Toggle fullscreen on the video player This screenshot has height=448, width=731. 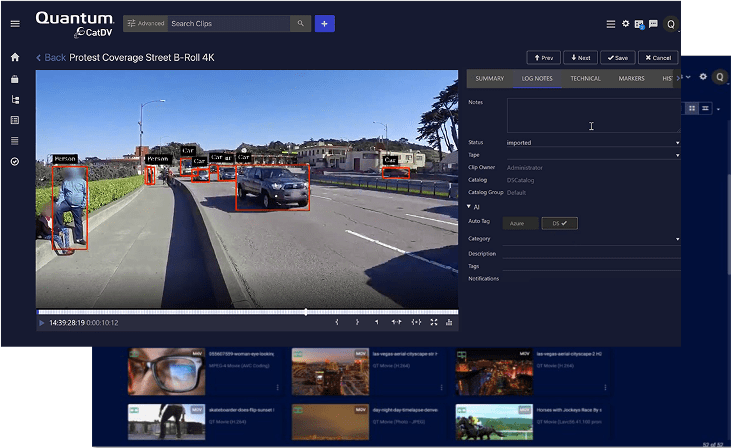pos(434,322)
